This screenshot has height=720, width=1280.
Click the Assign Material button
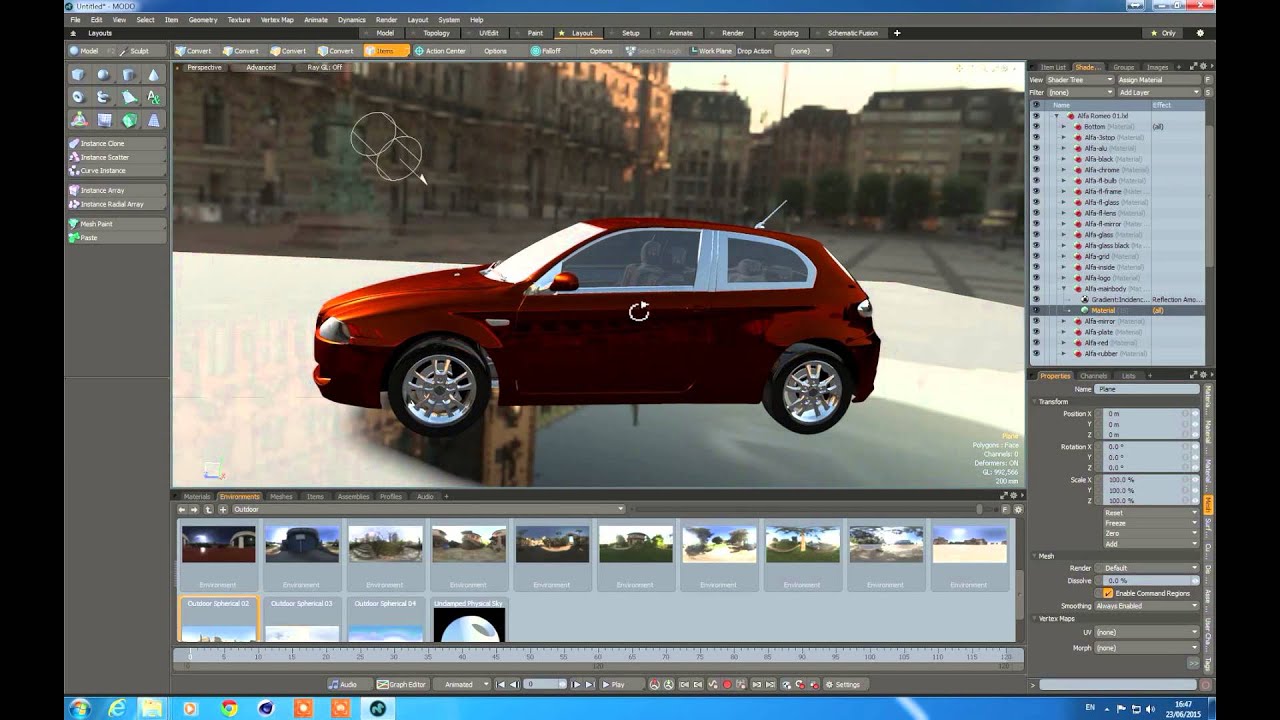1158,80
